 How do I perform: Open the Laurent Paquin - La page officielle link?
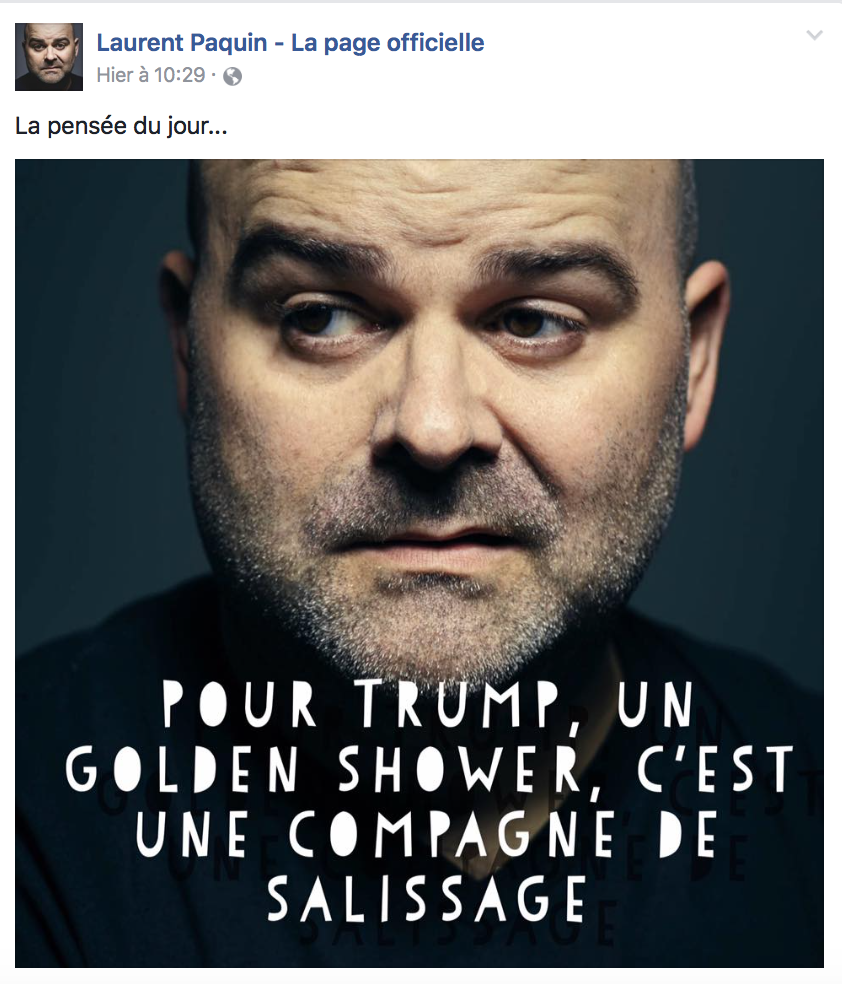pos(290,43)
